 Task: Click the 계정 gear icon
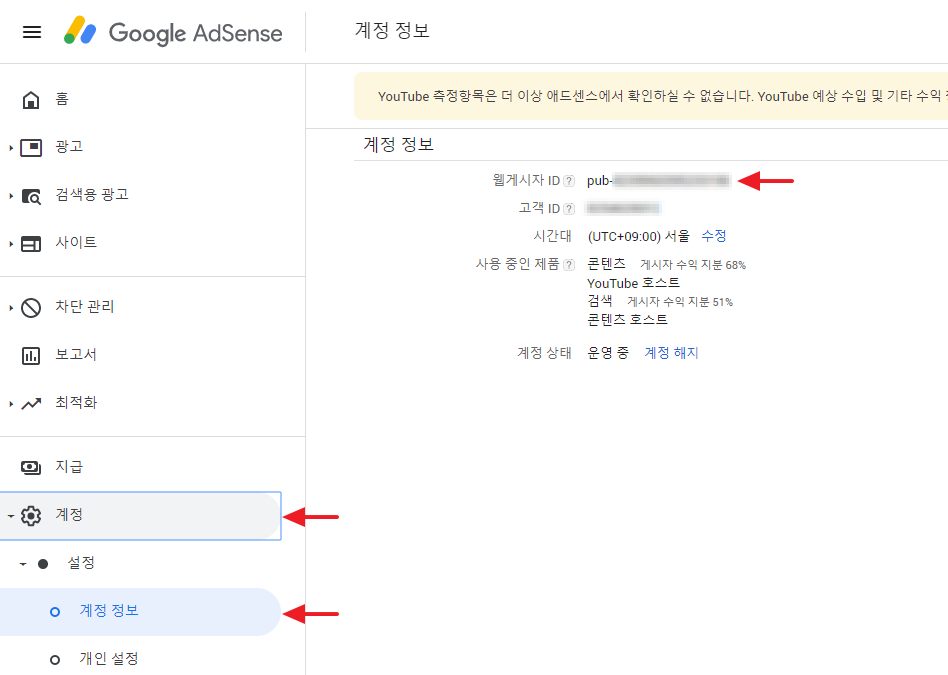coord(31,515)
